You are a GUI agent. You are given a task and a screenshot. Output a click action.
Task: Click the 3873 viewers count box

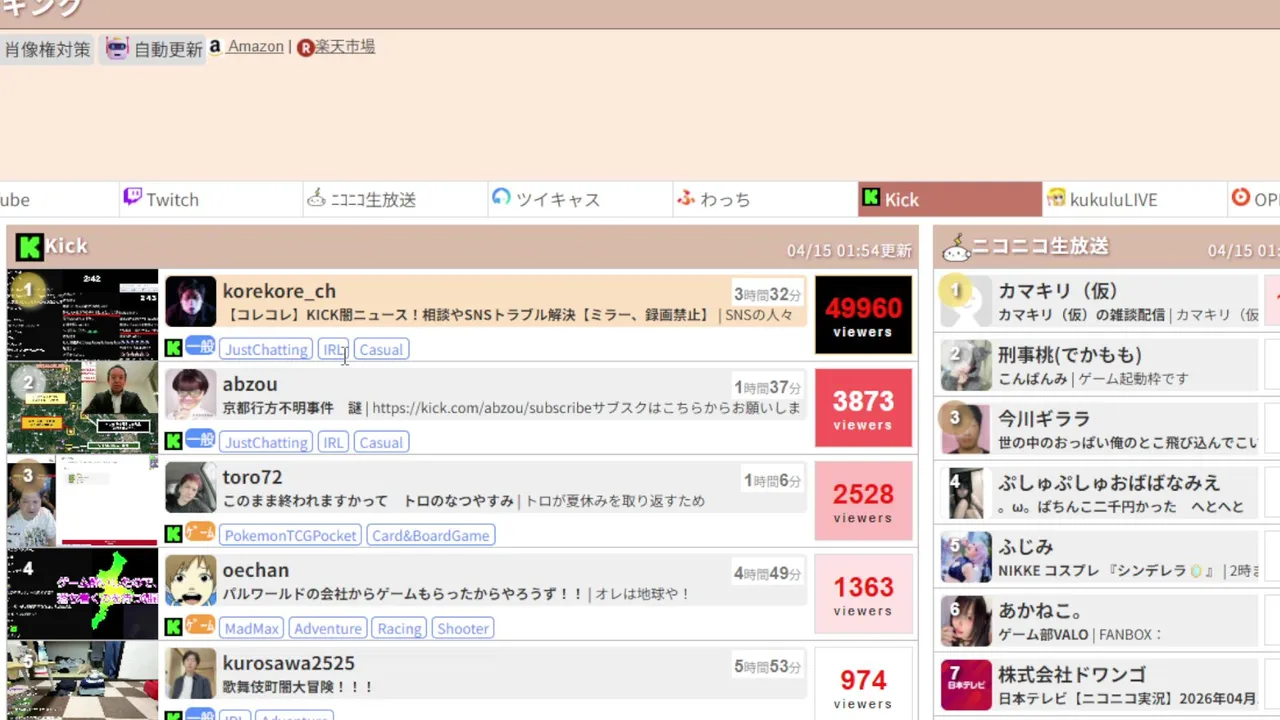pos(863,407)
